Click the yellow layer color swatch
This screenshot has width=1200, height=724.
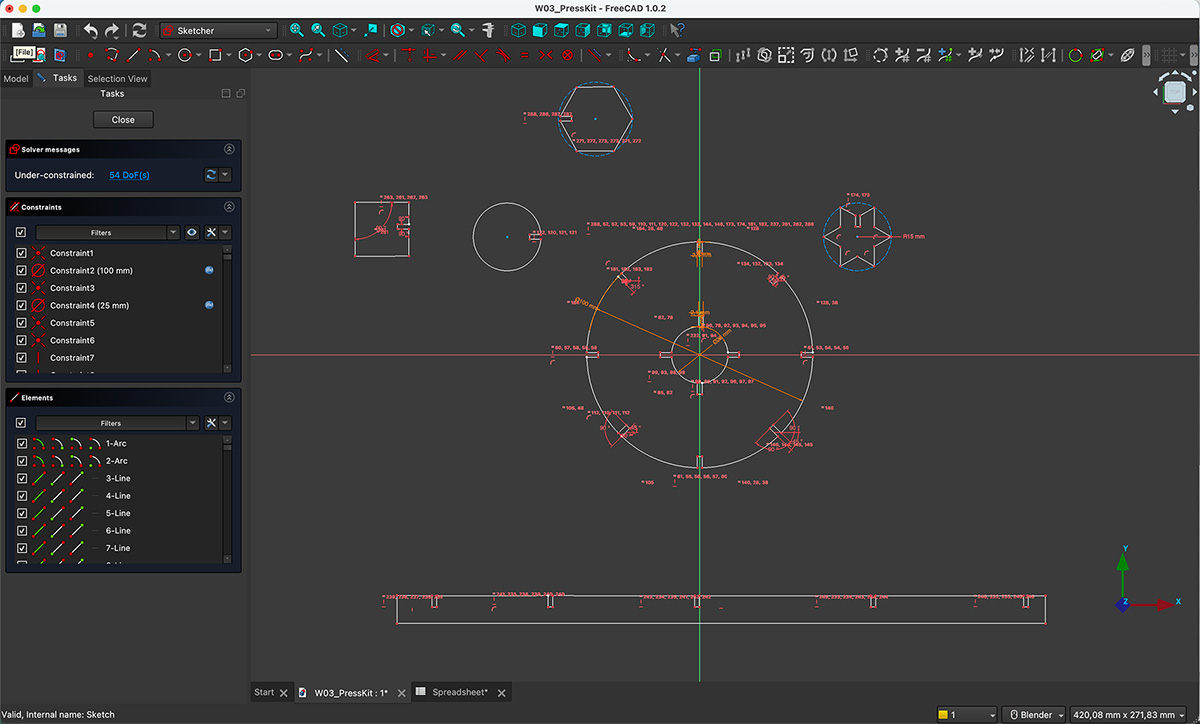coord(941,714)
